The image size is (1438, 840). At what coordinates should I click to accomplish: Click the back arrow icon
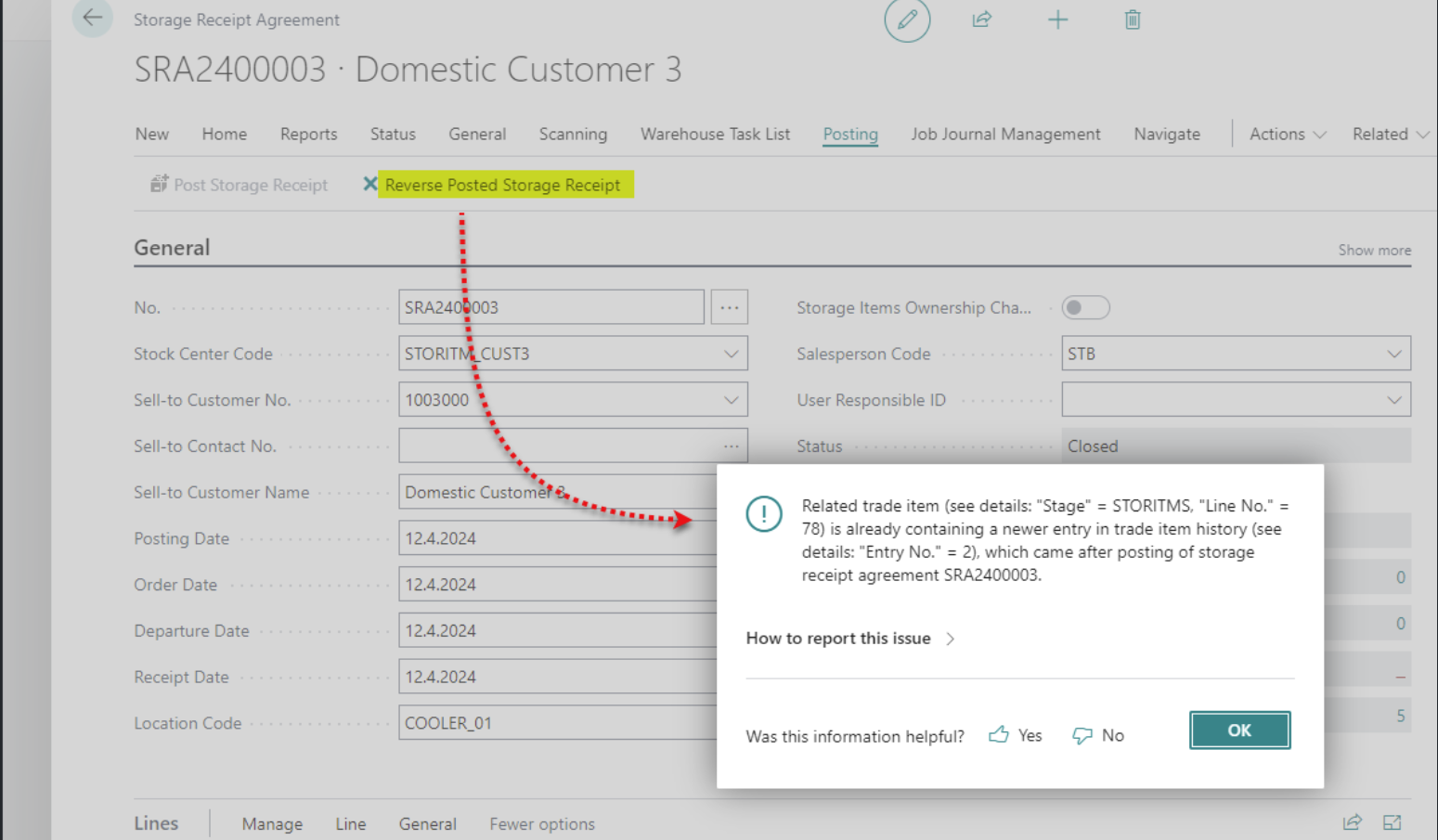pos(92,18)
